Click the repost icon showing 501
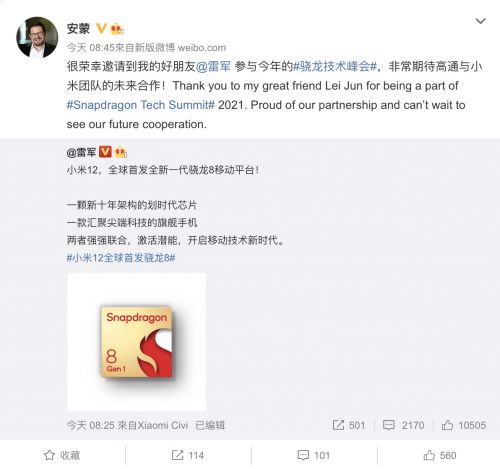This screenshot has width=500, height=469. pos(338,425)
